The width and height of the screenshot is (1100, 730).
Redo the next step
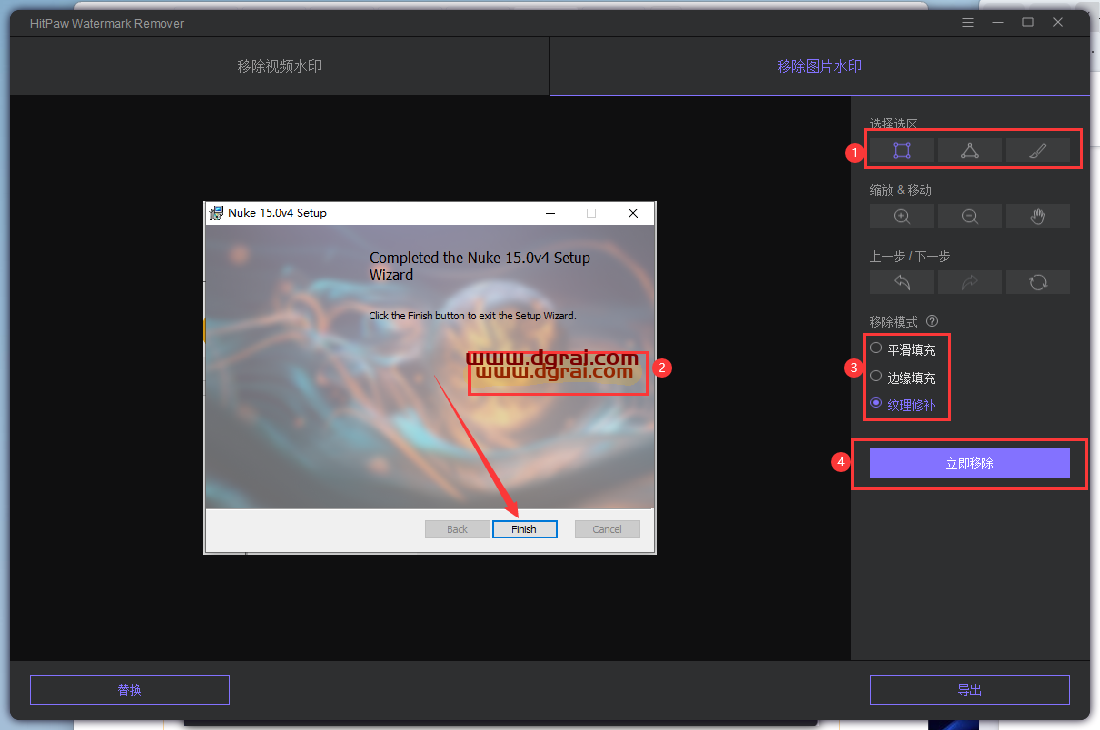[x=970, y=282]
